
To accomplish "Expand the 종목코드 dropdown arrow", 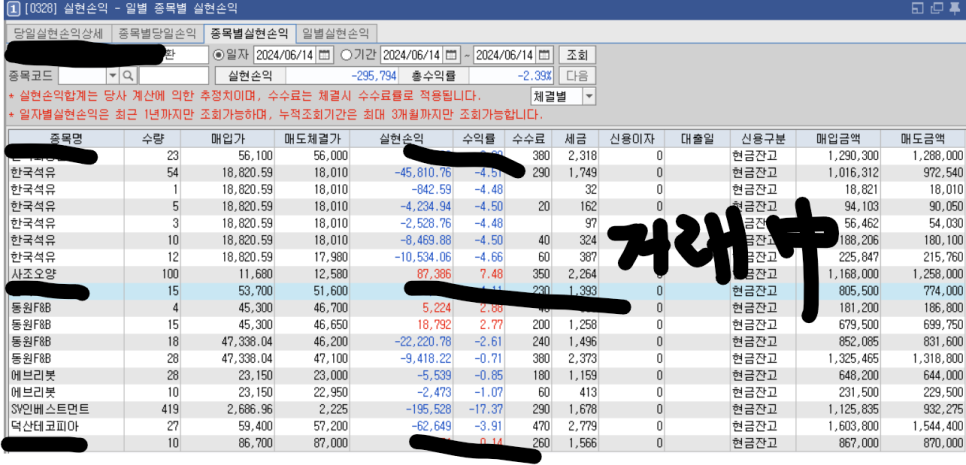I will coord(113,76).
